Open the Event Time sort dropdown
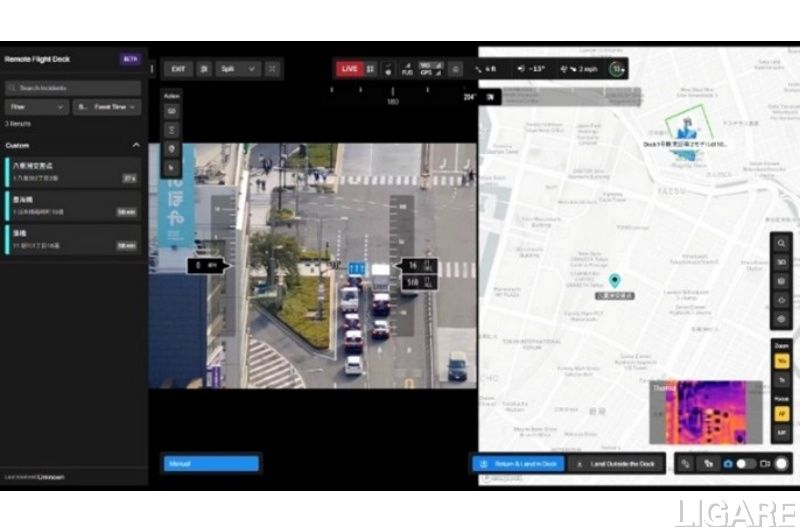Viewport: 800px width, 532px height. pyautogui.click(x=108, y=107)
